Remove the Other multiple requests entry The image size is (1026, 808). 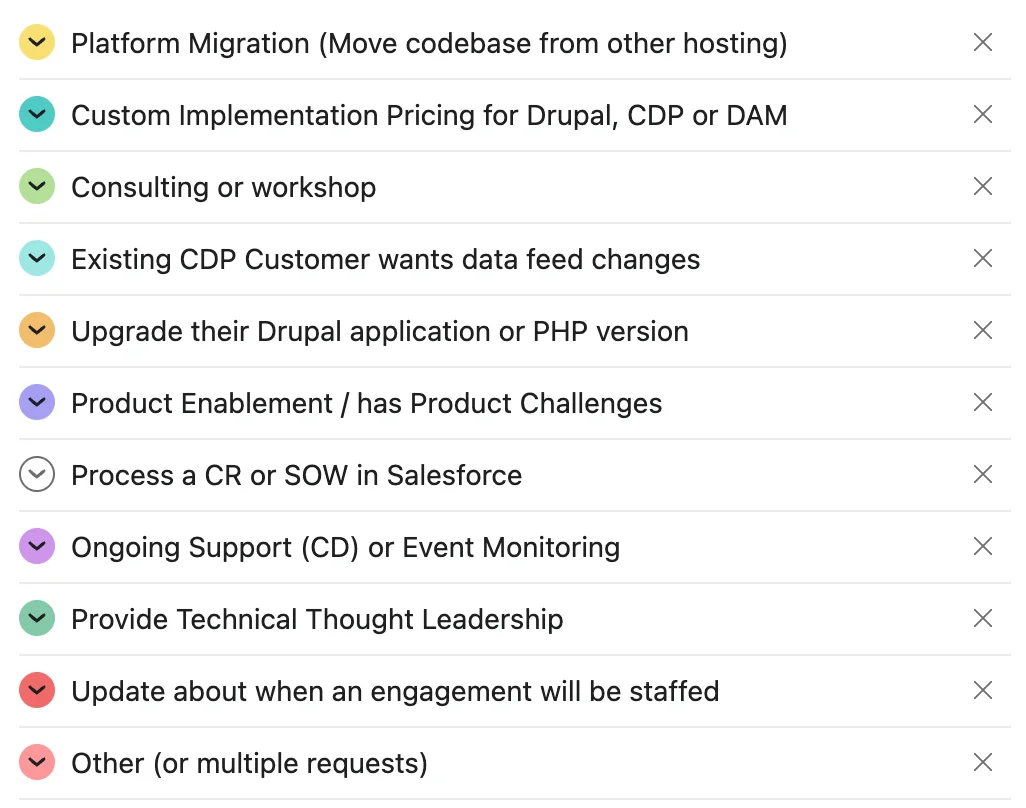point(983,762)
